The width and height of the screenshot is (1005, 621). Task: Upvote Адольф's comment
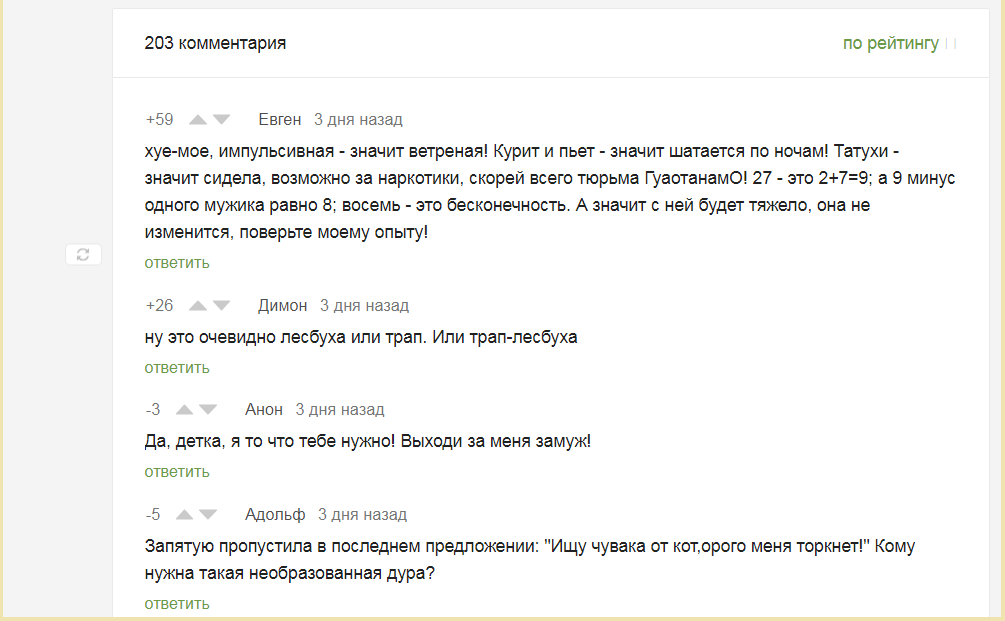pyautogui.click(x=185, y=515)
